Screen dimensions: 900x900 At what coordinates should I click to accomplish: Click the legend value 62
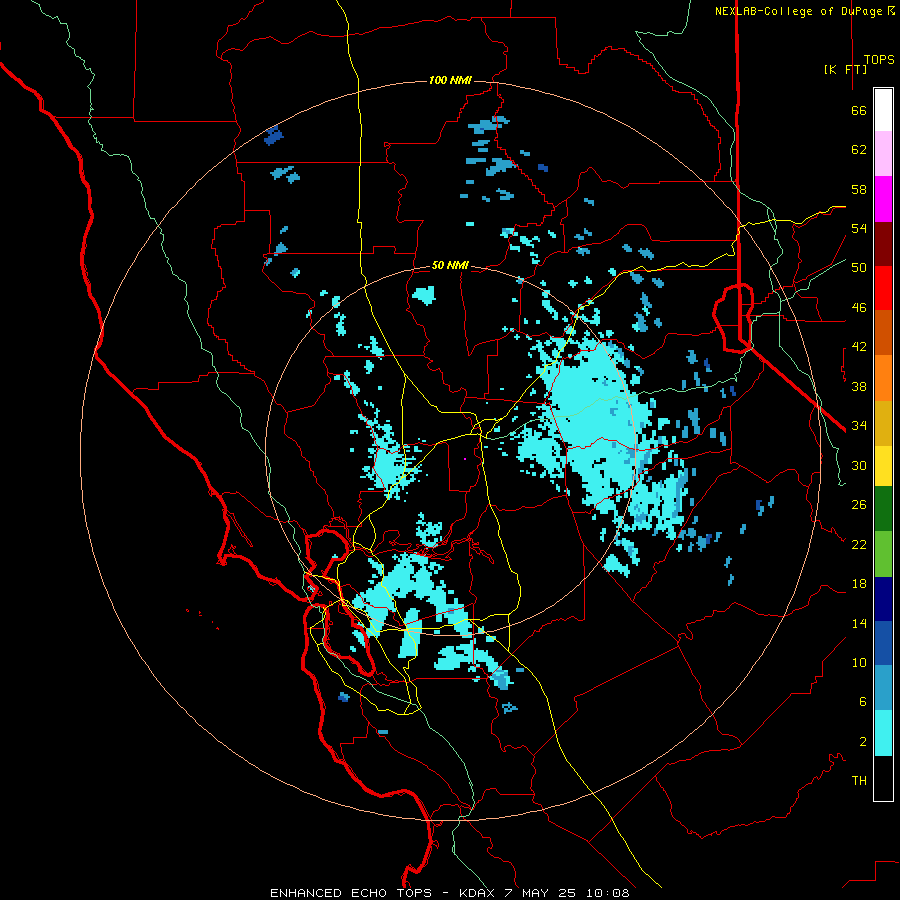[859, 150]
